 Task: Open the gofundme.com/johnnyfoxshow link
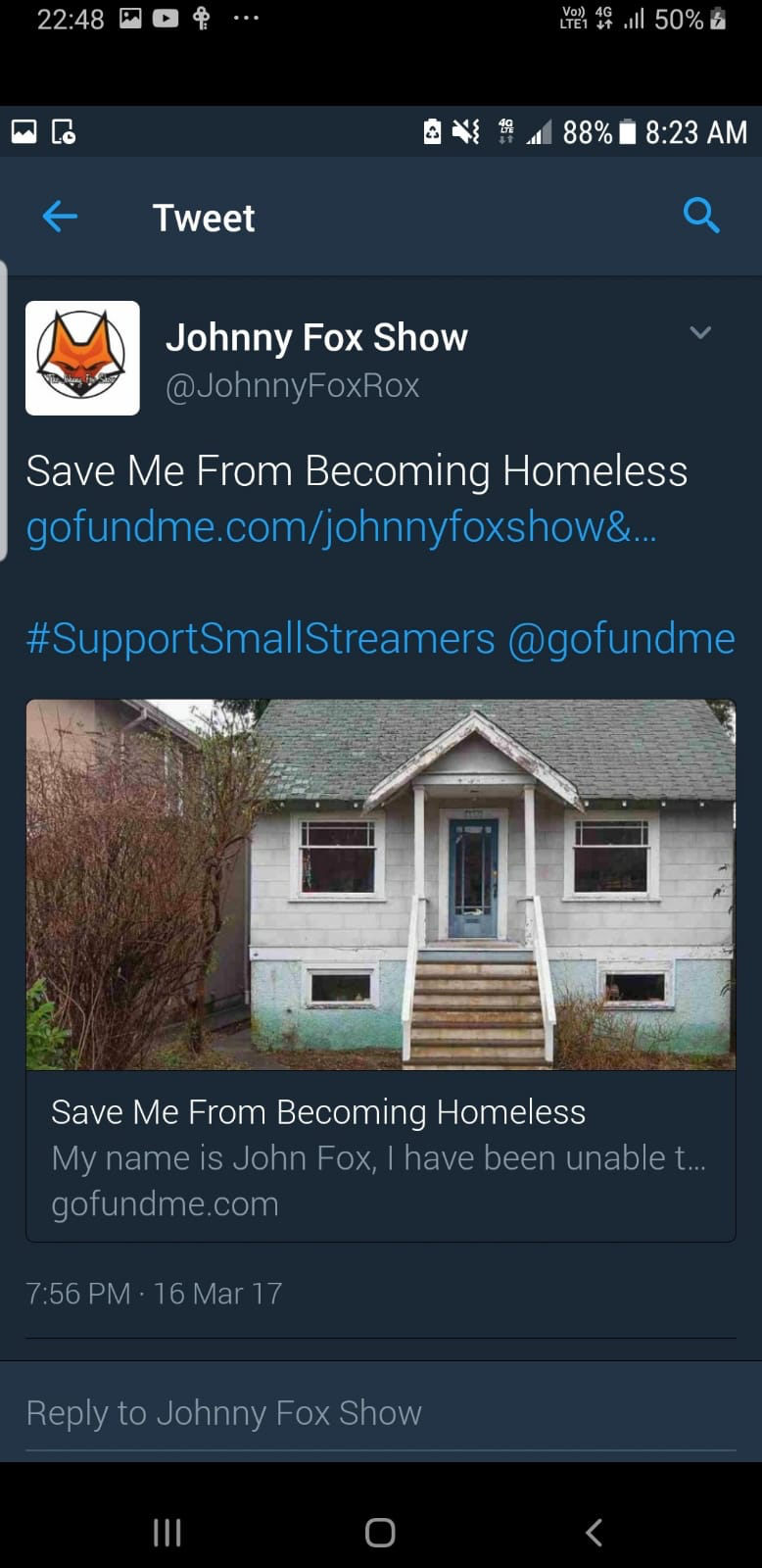click(x=341, y=527)
